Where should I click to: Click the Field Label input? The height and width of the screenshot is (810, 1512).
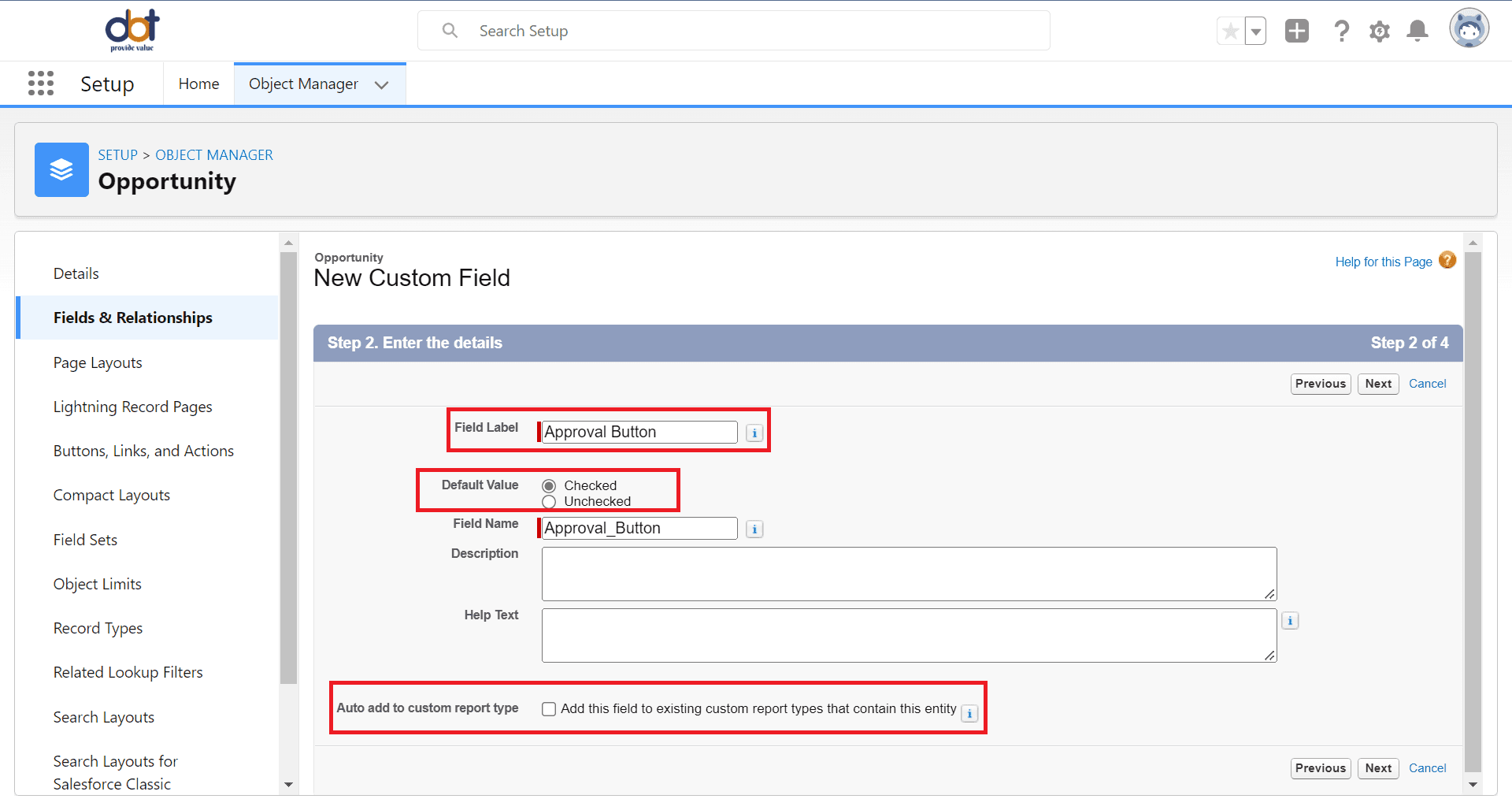pos(639,432)
